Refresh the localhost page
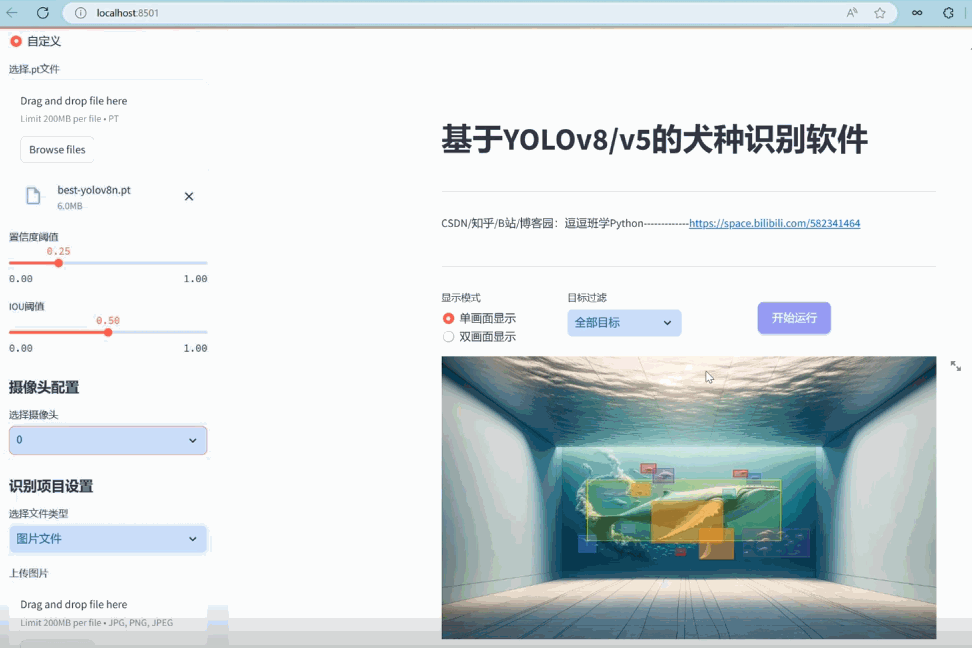The height and width of the screenshot is (648, 972). point(42,13)
